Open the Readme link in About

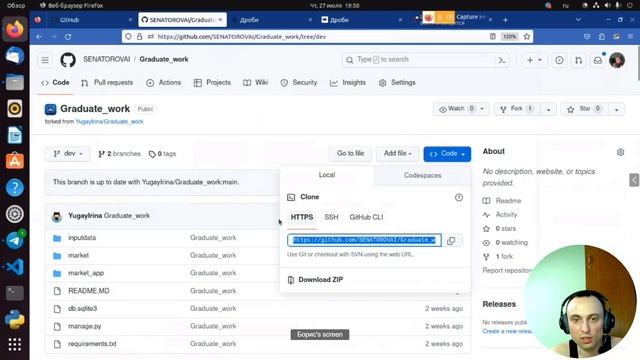tap(508, 201)
